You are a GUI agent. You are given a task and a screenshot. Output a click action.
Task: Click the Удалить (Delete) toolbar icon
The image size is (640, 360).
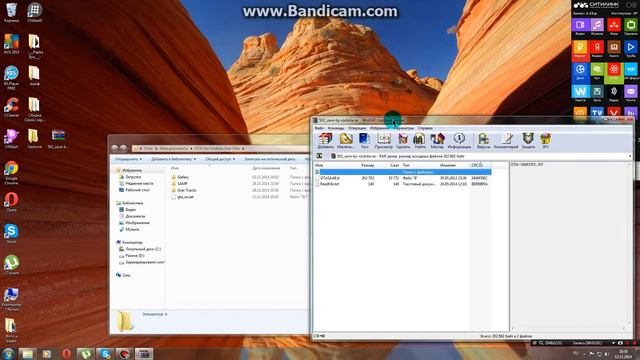tap(403, 140)
